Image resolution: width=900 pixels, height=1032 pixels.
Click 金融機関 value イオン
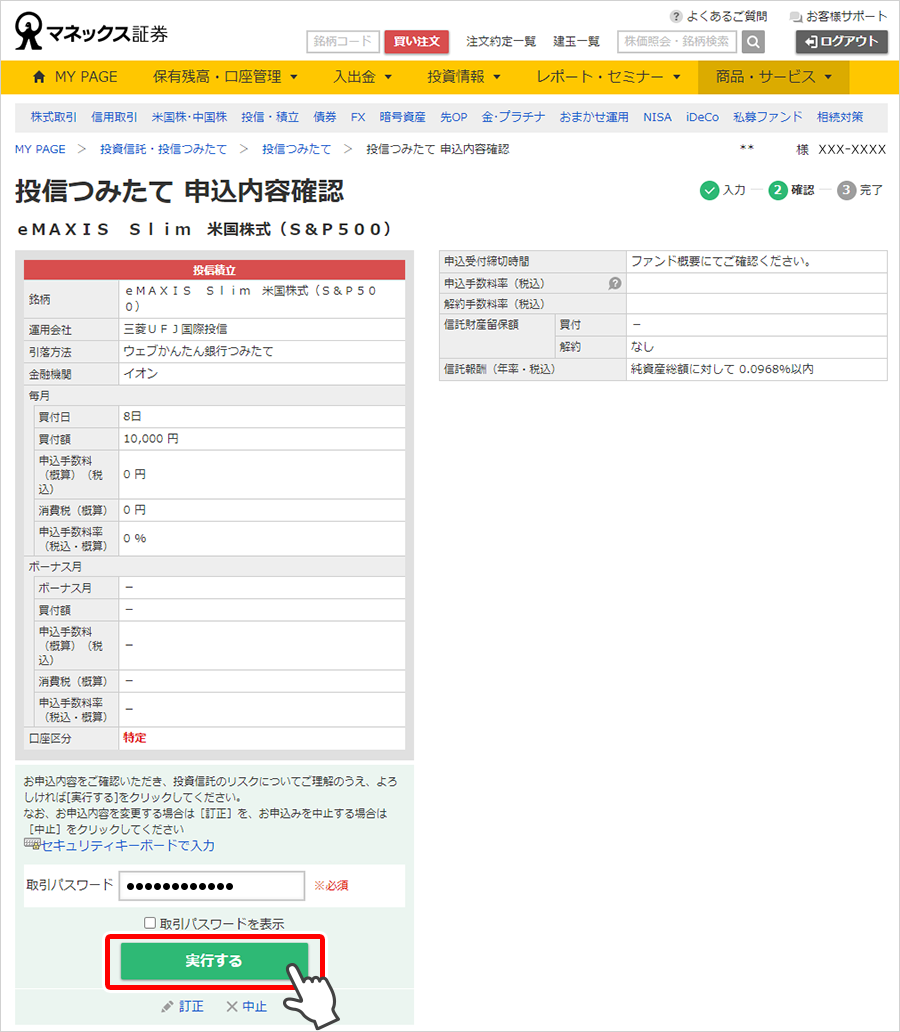[x=140, y=373]
